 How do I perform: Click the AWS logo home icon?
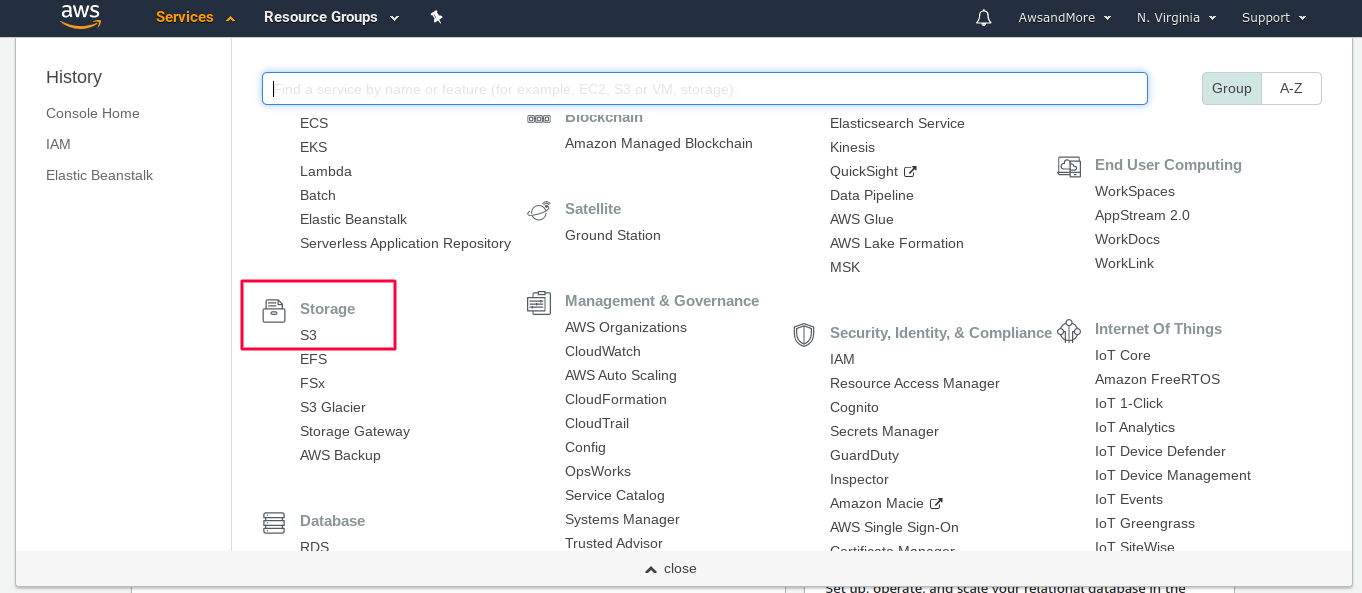pyautogui.click(x=81, y=17)
